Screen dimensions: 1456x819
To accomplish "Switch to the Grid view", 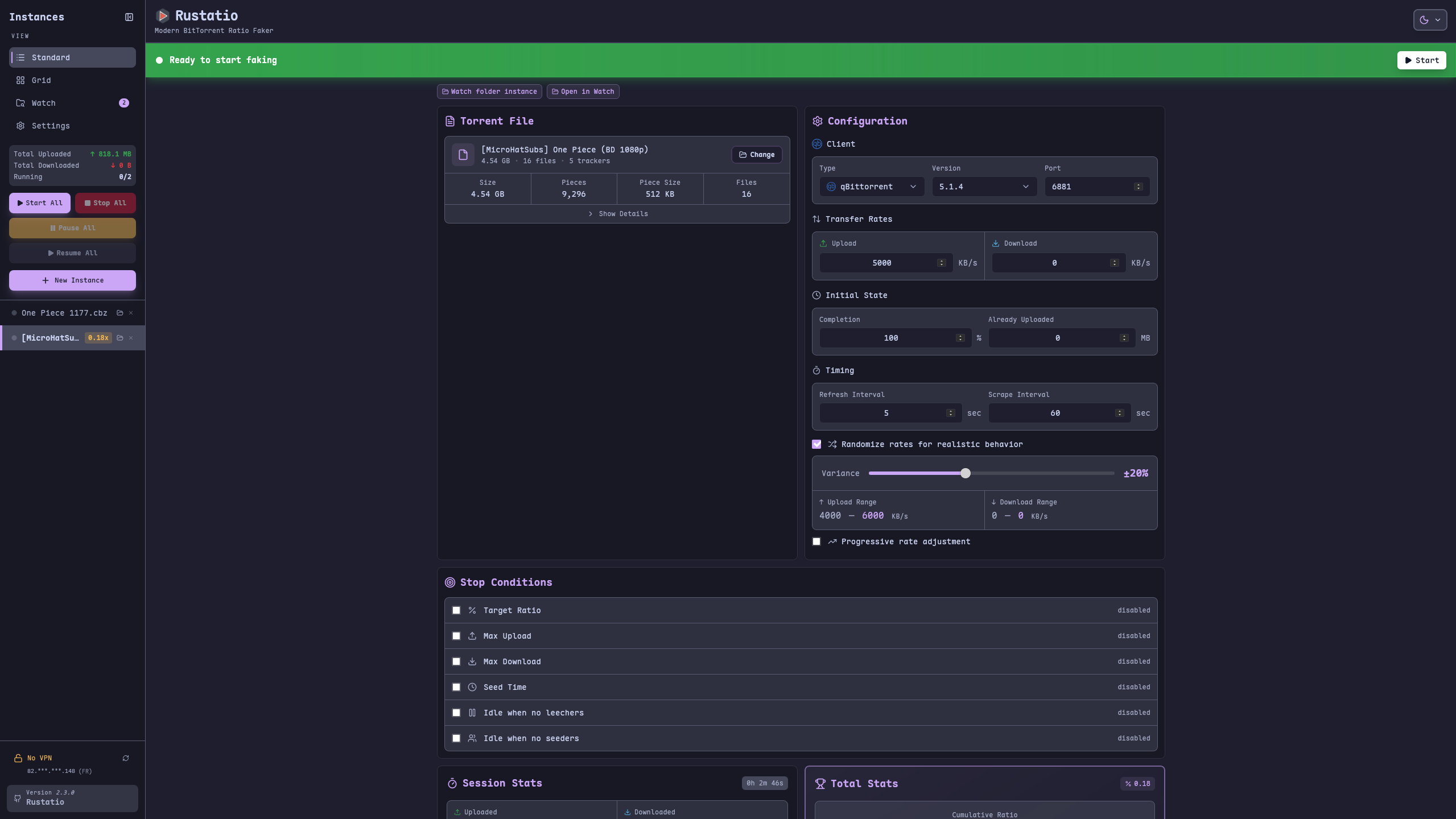I will pos(41,80).
